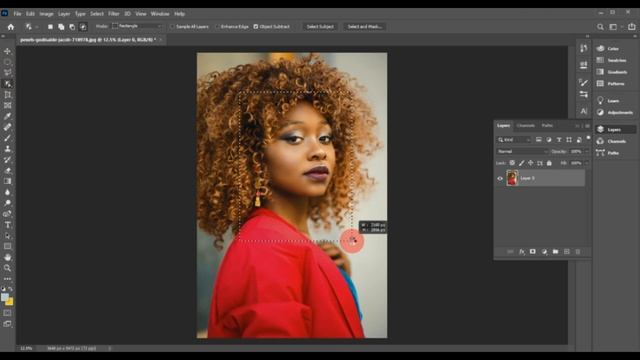Open the Normal blend mode dropdown
Screen dimensions: 640x360
tap(522, 151)
